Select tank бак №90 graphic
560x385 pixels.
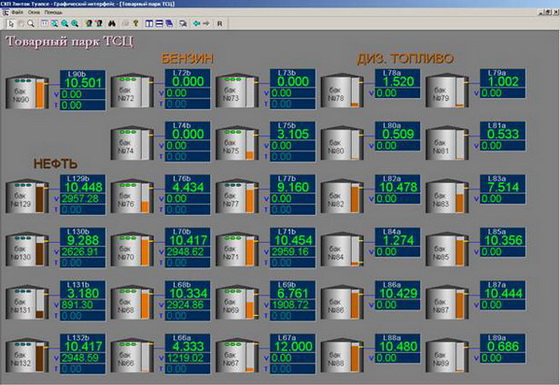pos(27,92)
